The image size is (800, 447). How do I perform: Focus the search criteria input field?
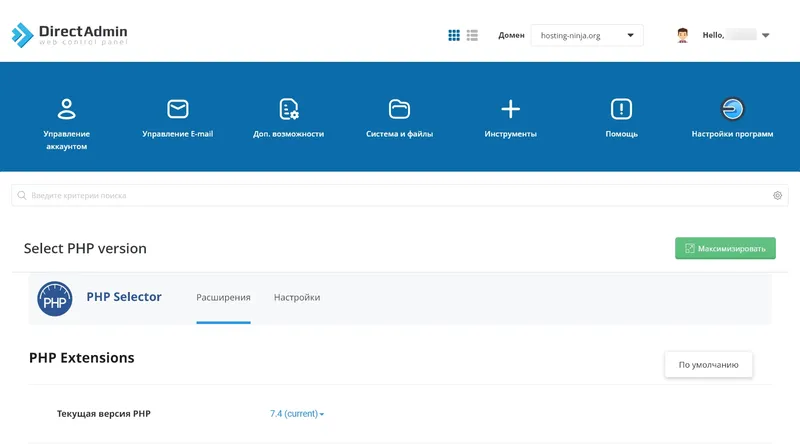point(399,195)
